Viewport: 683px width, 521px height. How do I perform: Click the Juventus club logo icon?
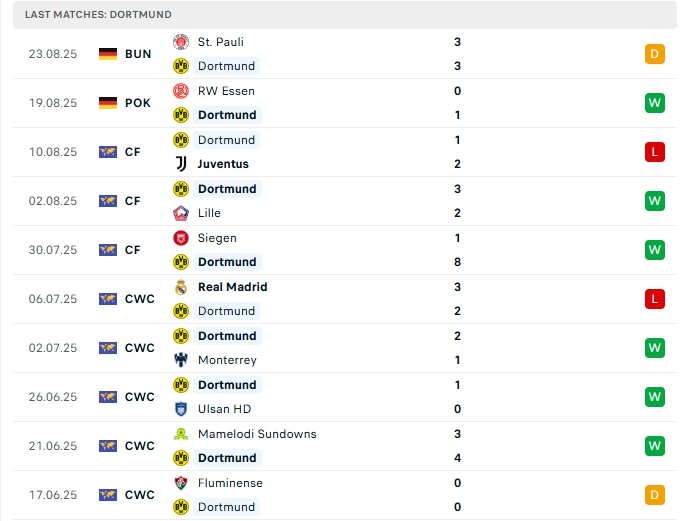pos(181,164)
